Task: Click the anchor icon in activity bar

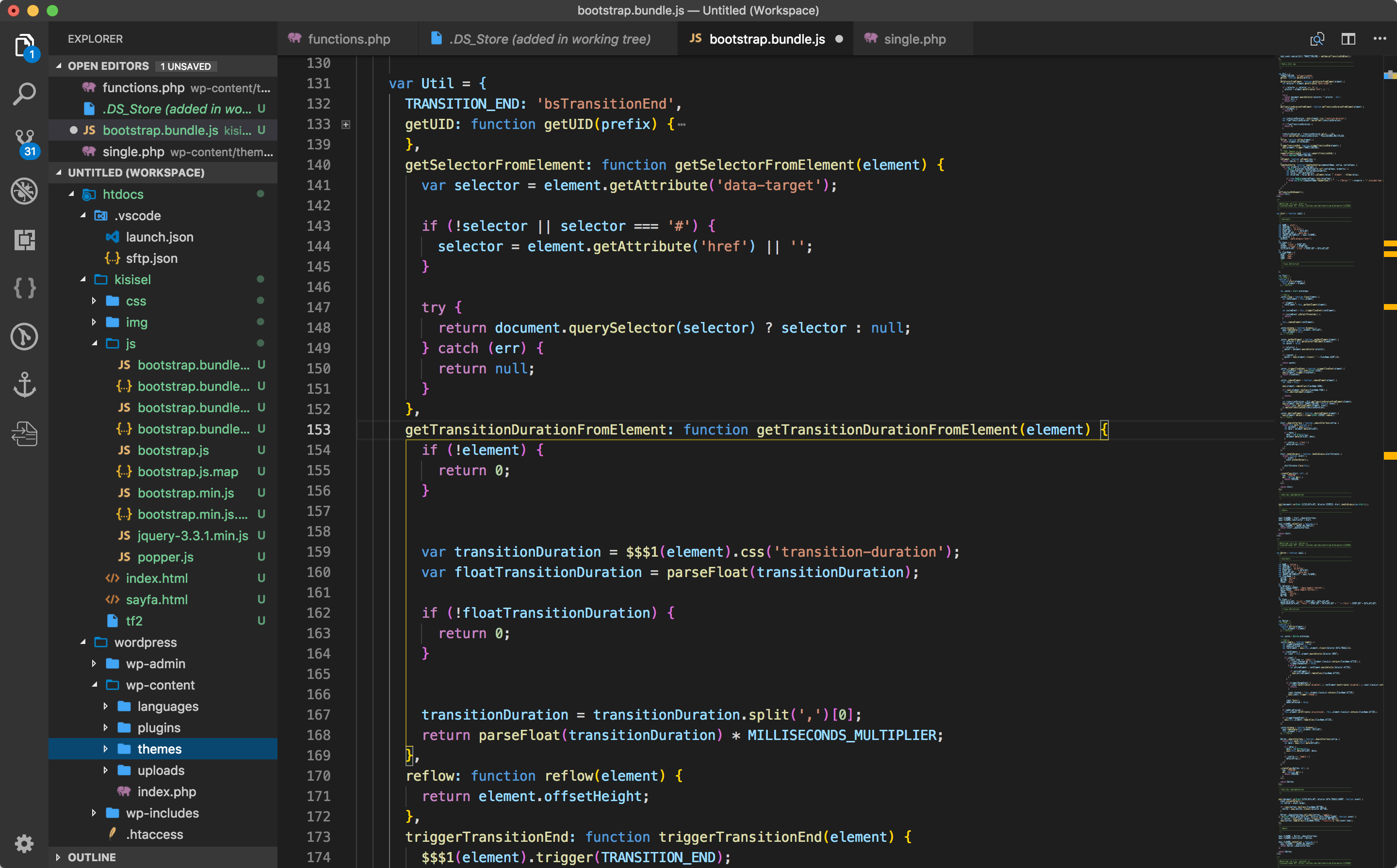Action: [24, 385]
